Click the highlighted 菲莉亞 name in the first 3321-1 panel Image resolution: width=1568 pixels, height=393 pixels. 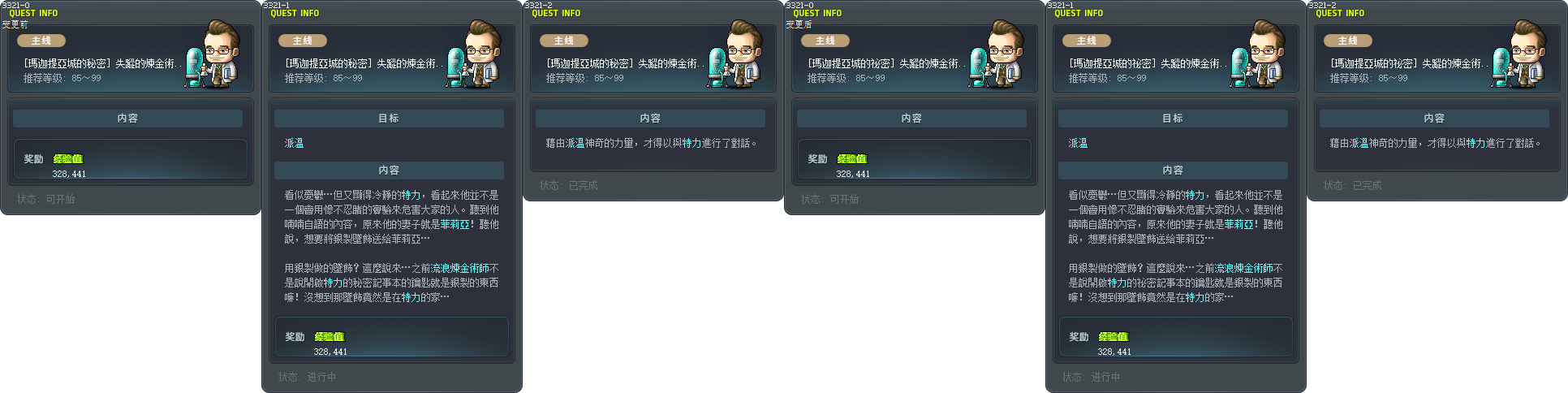(455, 225)
